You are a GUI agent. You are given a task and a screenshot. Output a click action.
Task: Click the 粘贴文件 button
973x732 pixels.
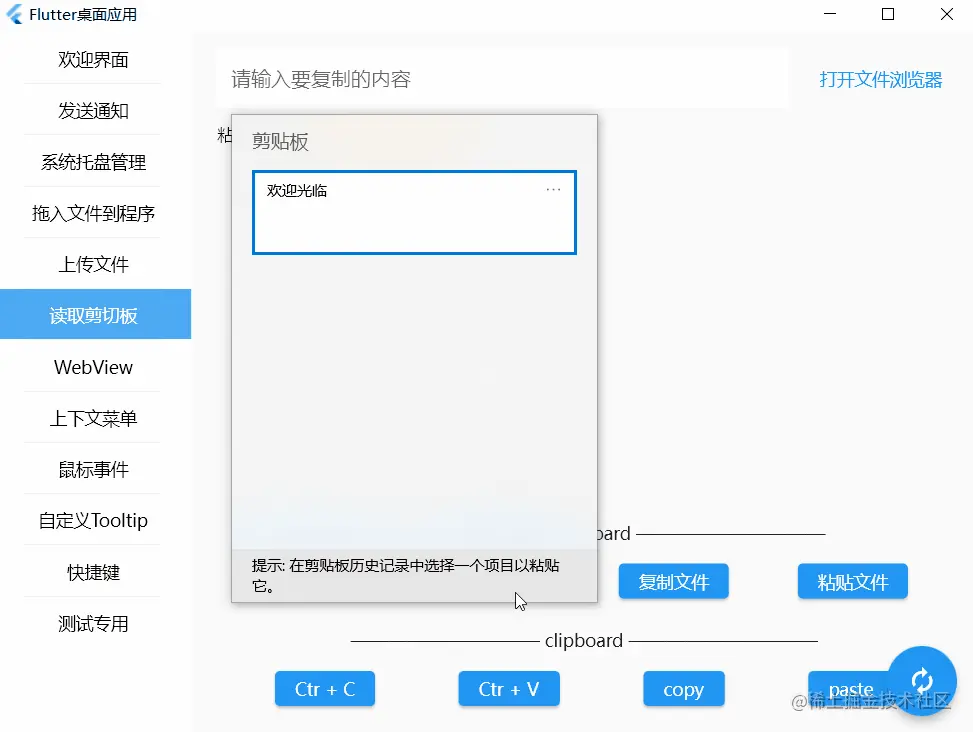click(x=853, y=581)
